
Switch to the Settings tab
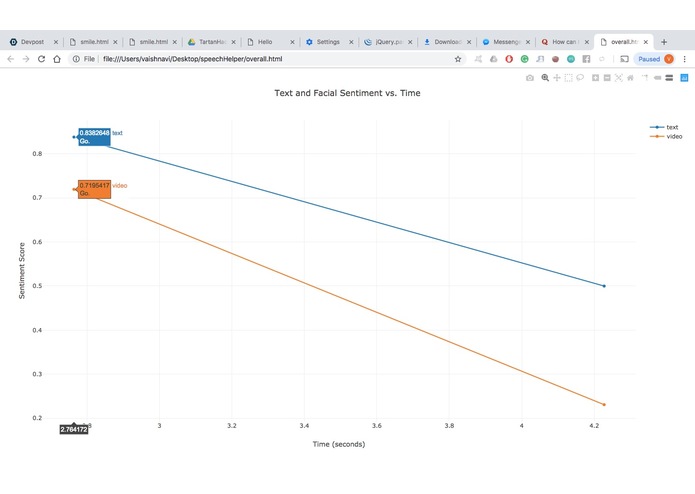click(x=328, y=42)
